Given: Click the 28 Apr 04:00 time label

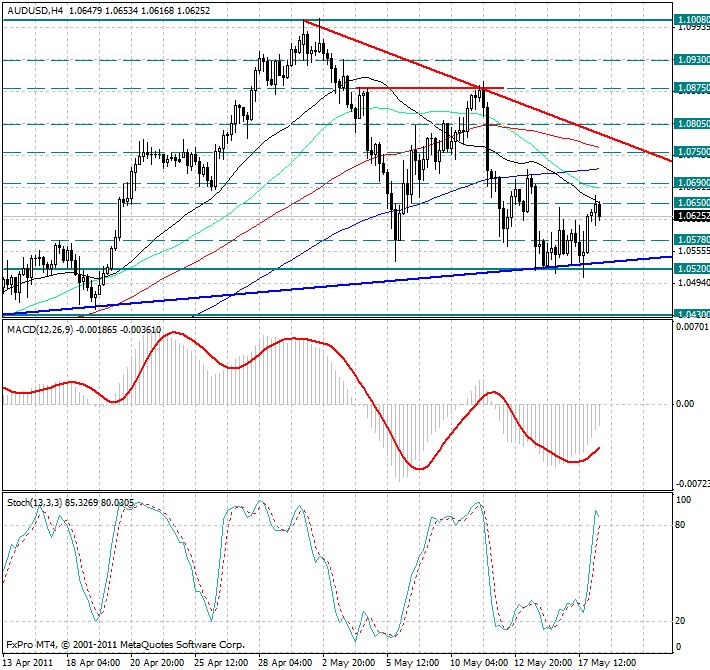Looking at the screenshot, I should pos(285,663).
